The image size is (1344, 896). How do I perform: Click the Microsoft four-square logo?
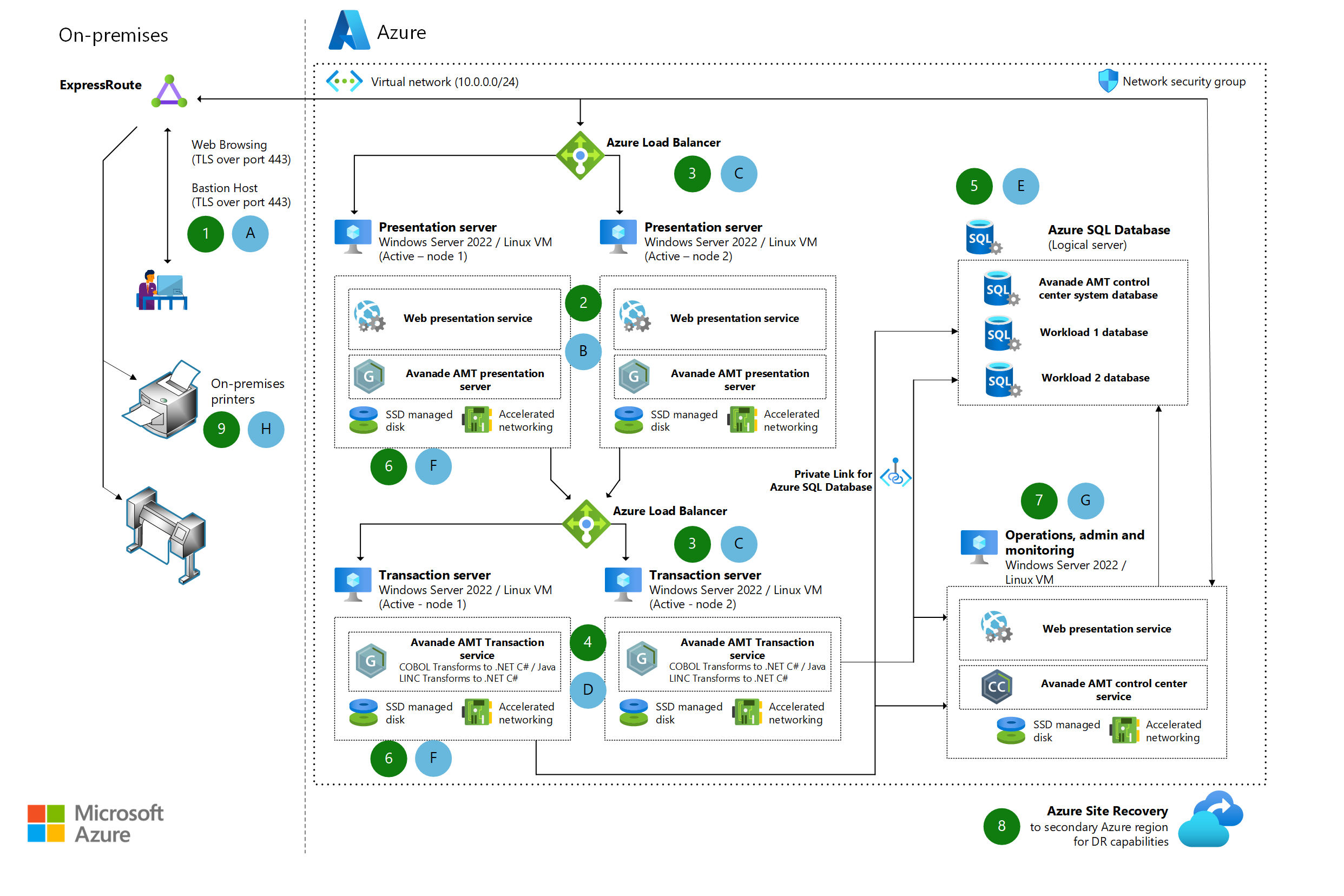point(45,823)
